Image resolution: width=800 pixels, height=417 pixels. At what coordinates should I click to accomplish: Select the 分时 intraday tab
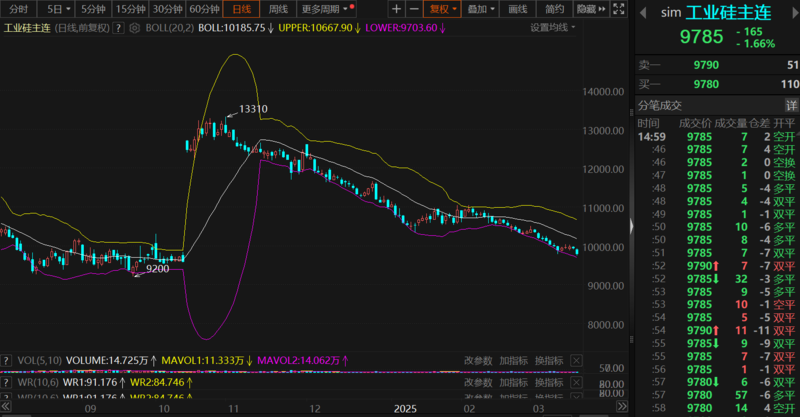tap(19, 9)
